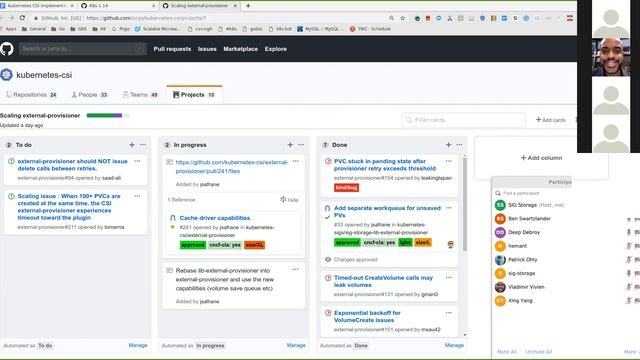Click Ben Swartzlander's avatar in participants
640x360 pixels.
(x=500, y=219)
